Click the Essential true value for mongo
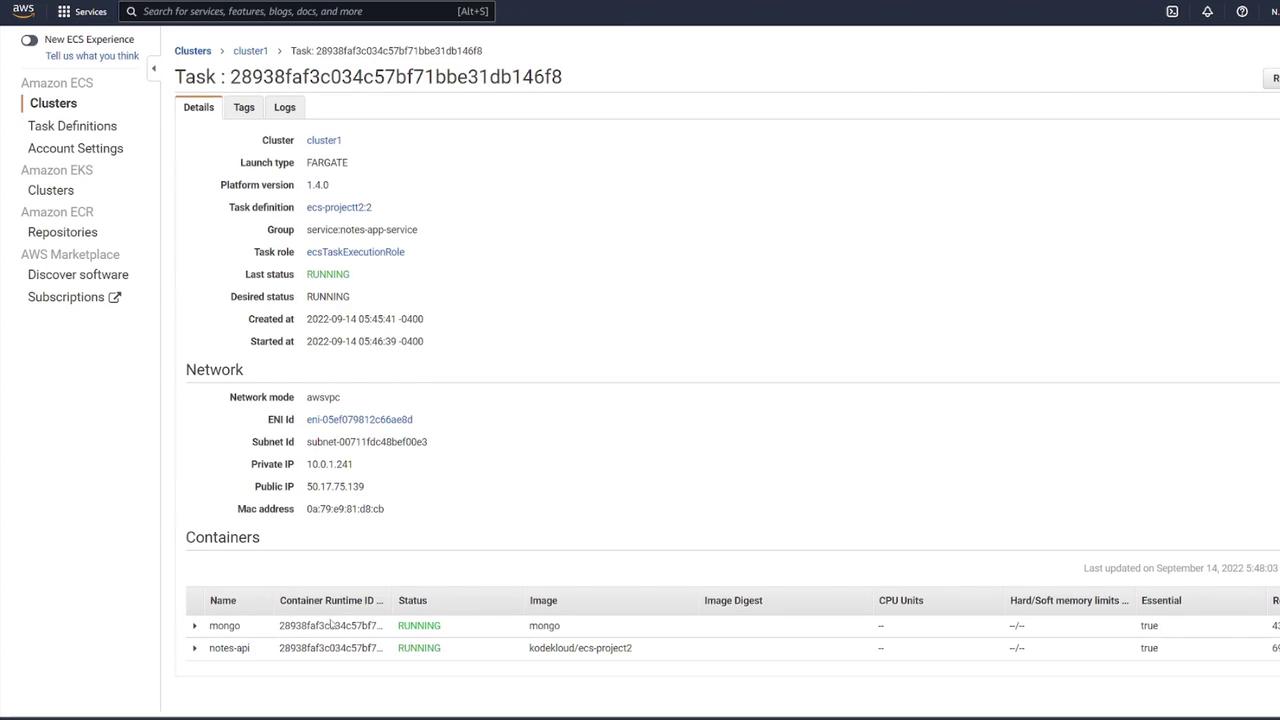Viewport: 1280px width, 720px height. pyautogui.click(x=1149, y=626)
